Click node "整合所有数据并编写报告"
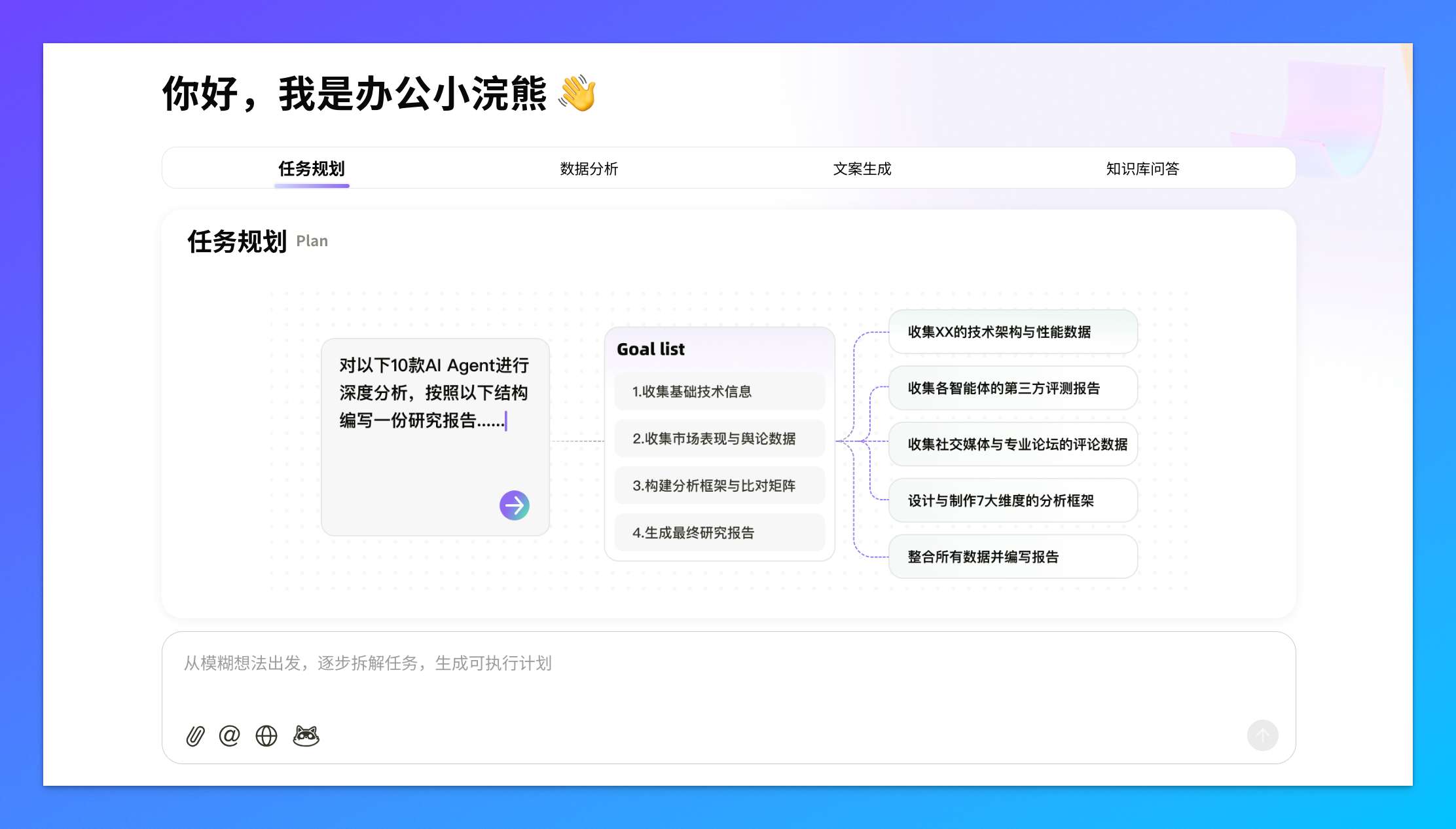Screen dimensions: 1456x829 click(1012, 557)
